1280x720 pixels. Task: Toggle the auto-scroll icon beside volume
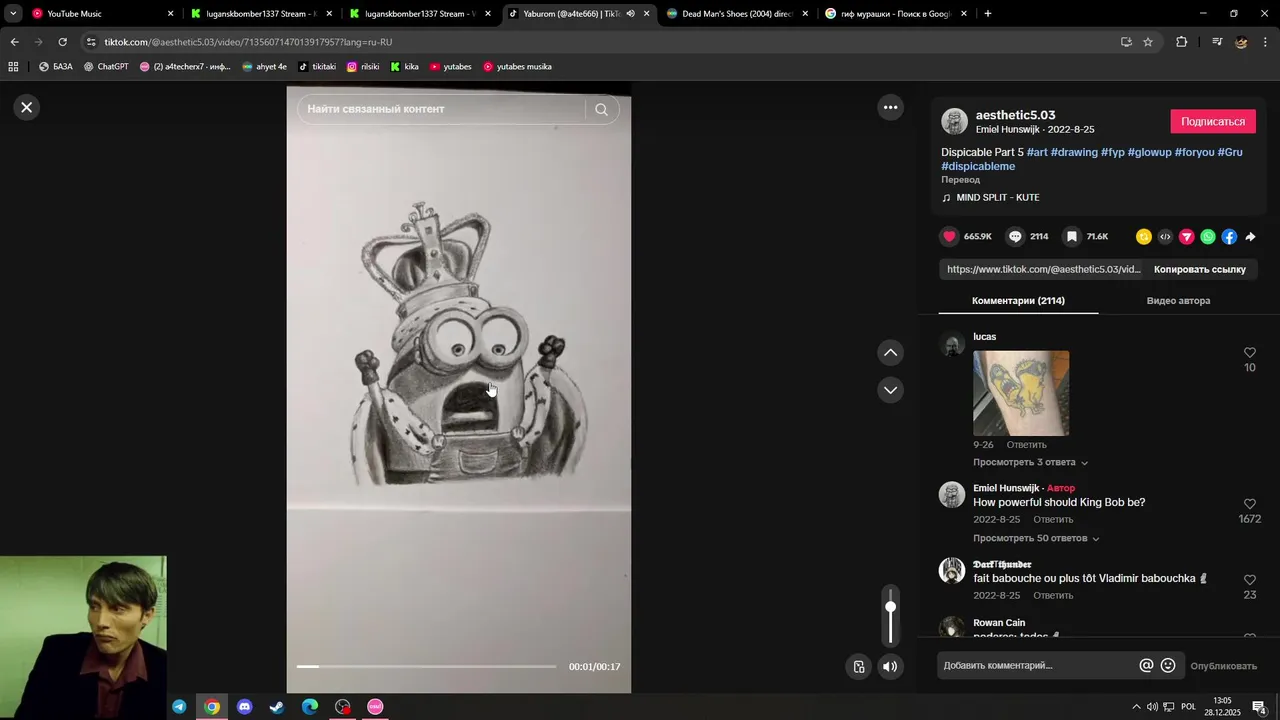pyautogui.click(x=858, y=666)
